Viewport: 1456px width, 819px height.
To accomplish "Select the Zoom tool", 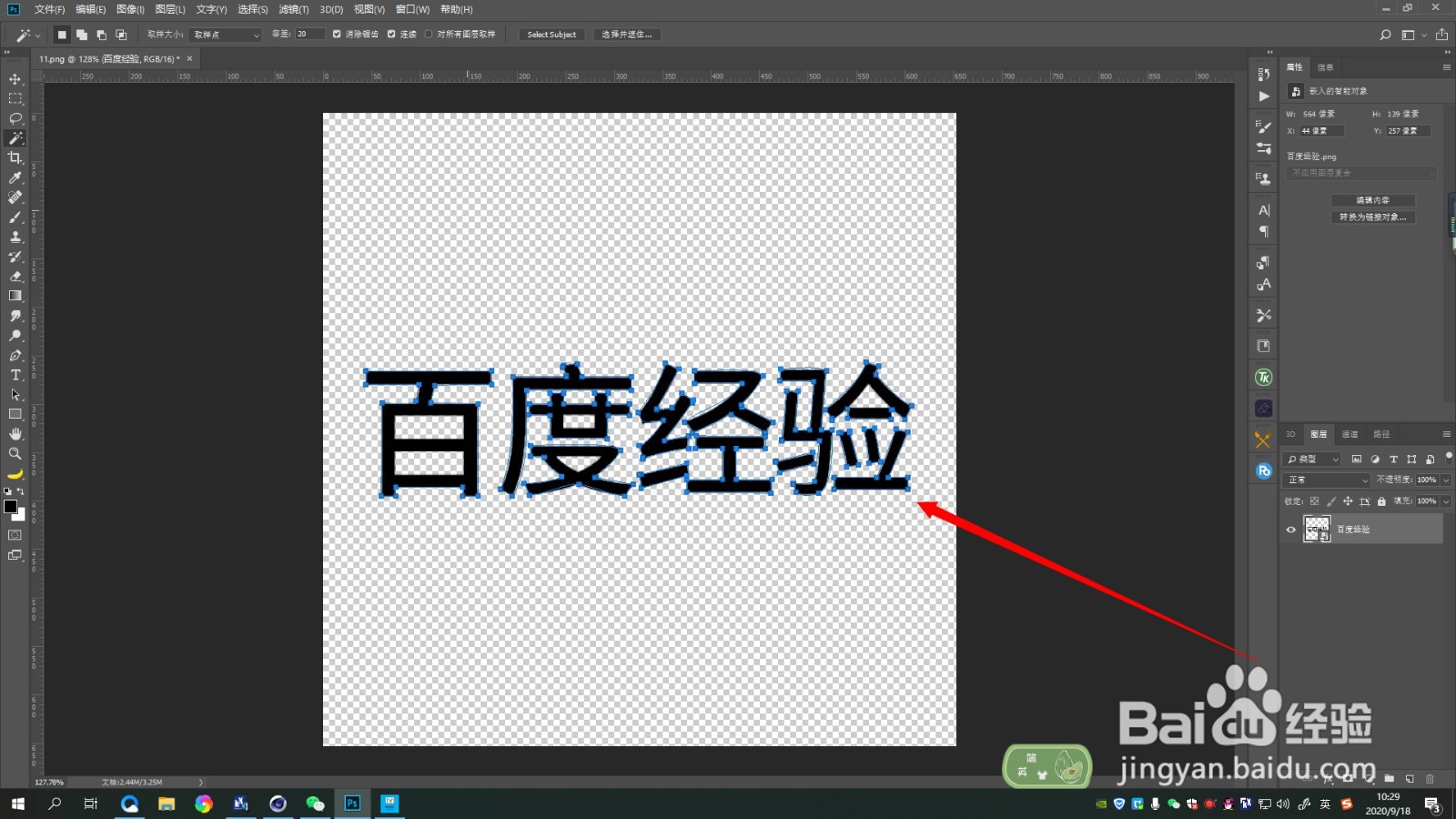I will [x=15, y=453].
